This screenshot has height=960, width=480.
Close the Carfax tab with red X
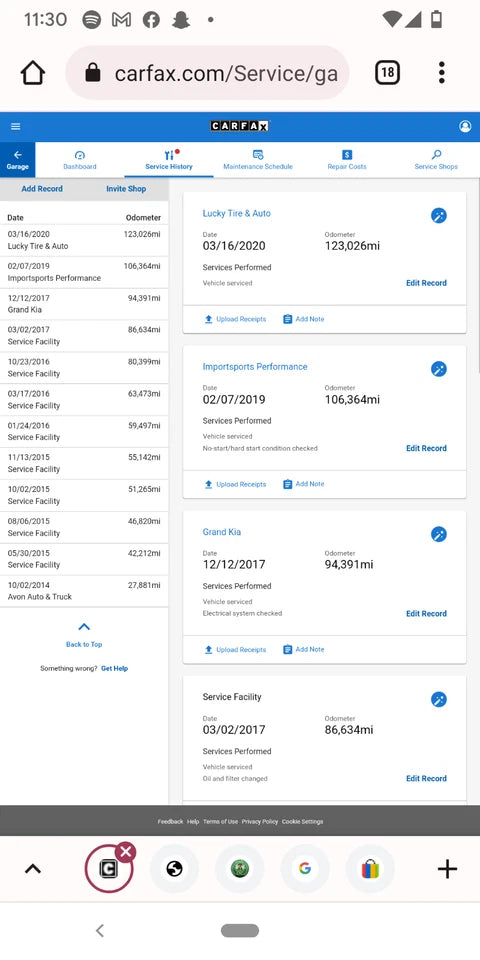pyautogui.click(x=126, y=851)
